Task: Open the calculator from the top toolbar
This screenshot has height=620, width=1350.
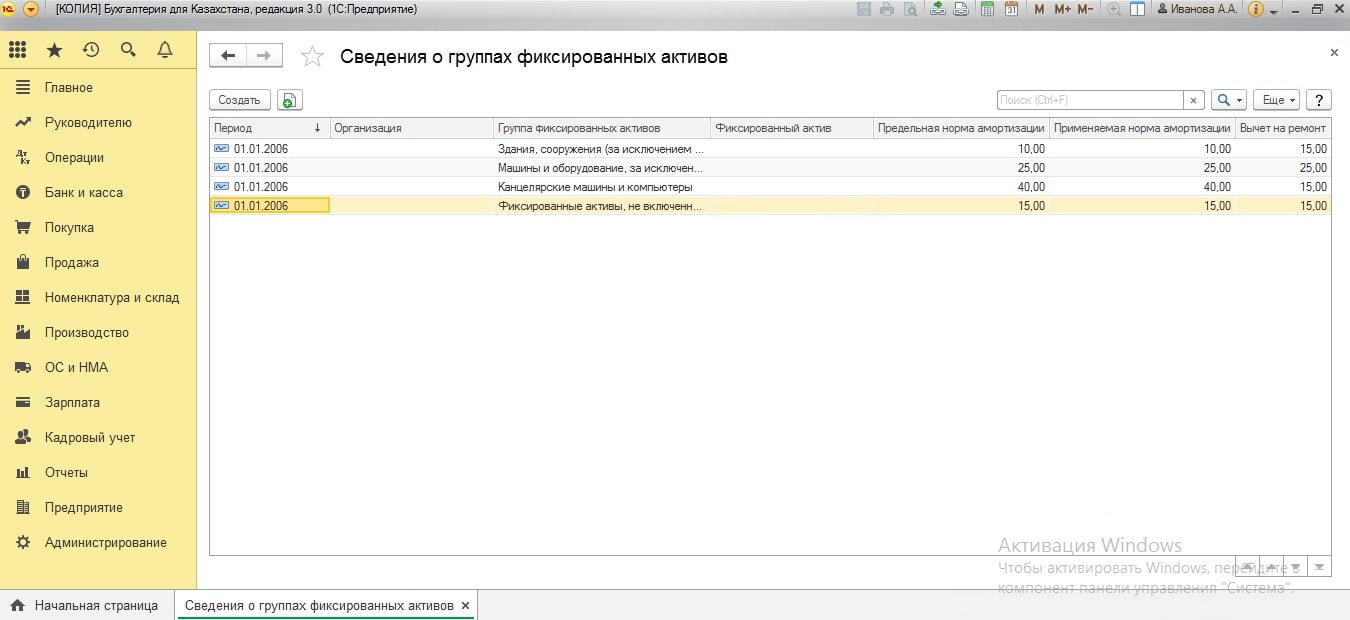Action: (x=988, y=9)
